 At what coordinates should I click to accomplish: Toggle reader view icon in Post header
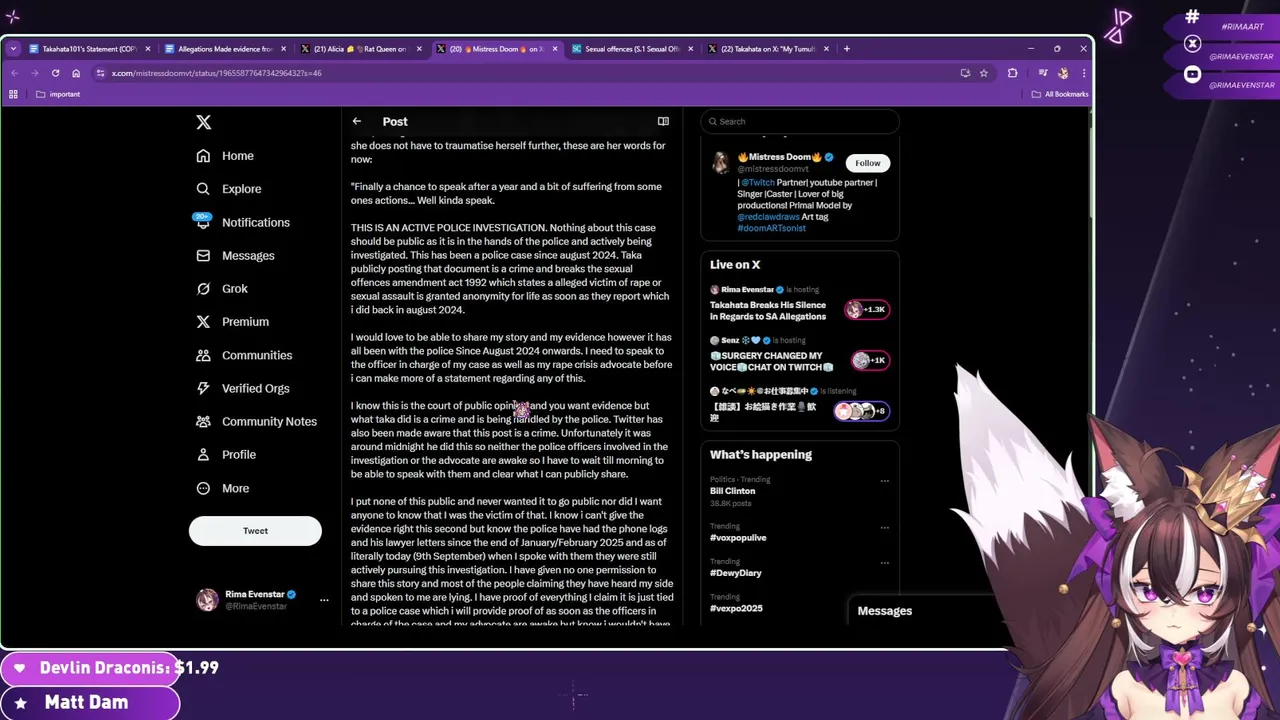663,121
